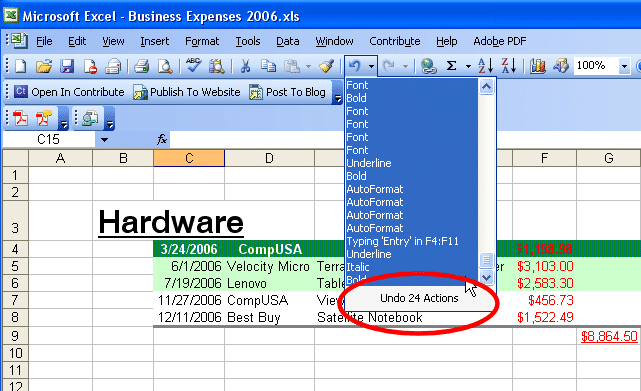
Task: Click Post To Blog button
Action: click(287, 92)
